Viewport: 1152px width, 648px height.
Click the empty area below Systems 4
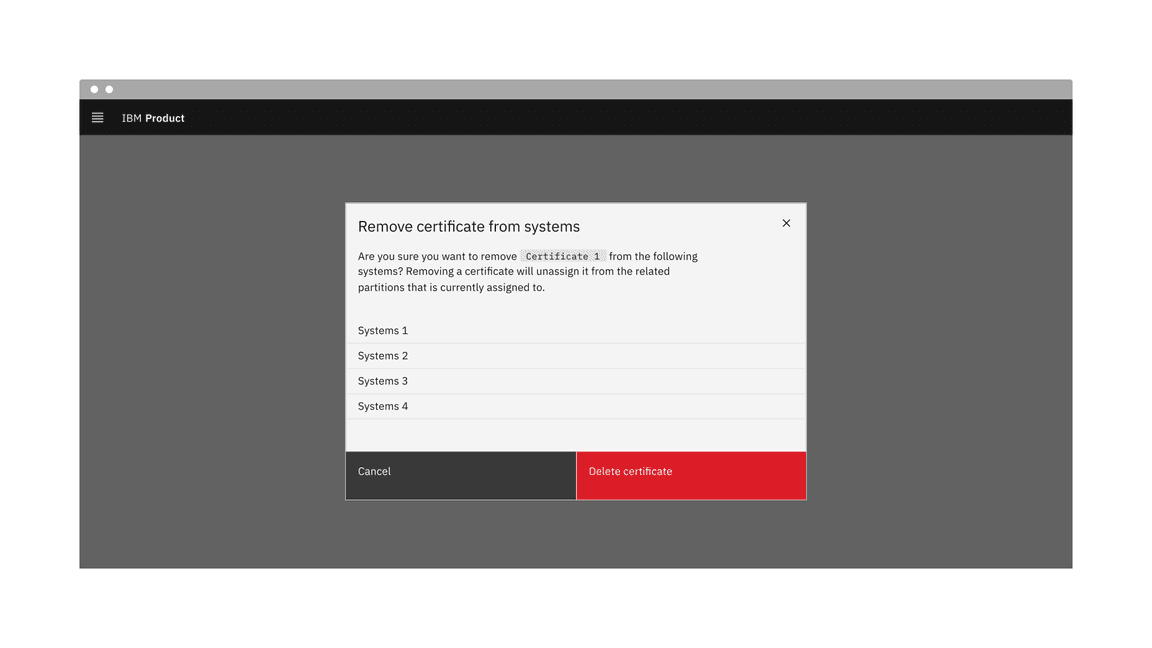tap(575, 433)
